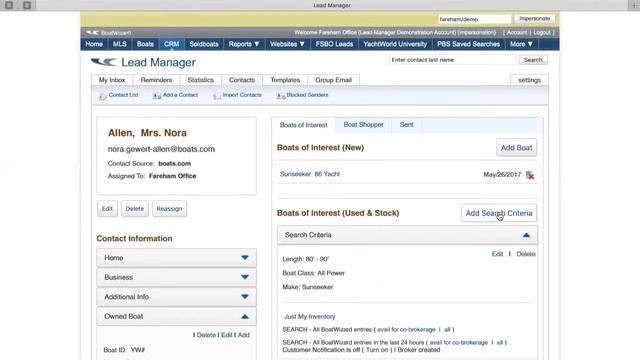Screen dimensions: 640x360
Task: Go to Home in navigation bar
Action: tap(94, 44)
